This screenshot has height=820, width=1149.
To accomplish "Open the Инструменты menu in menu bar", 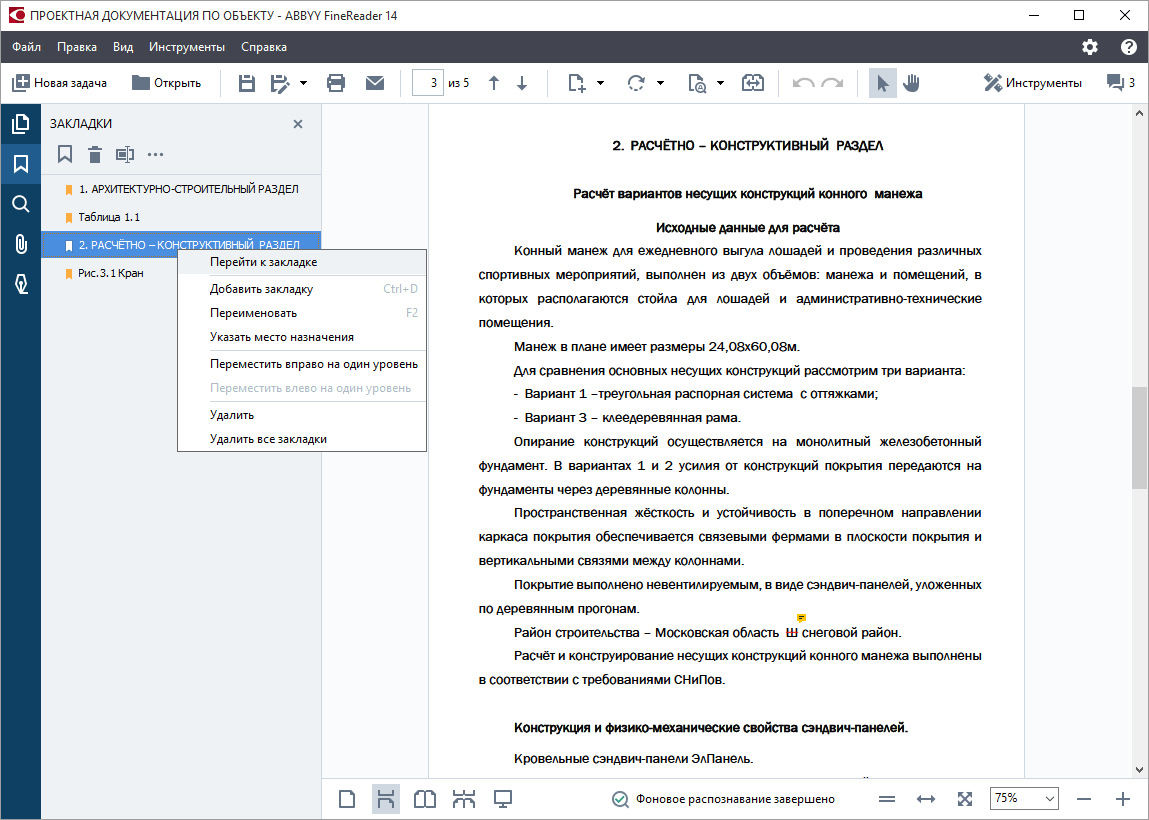I will coord(187,47).
